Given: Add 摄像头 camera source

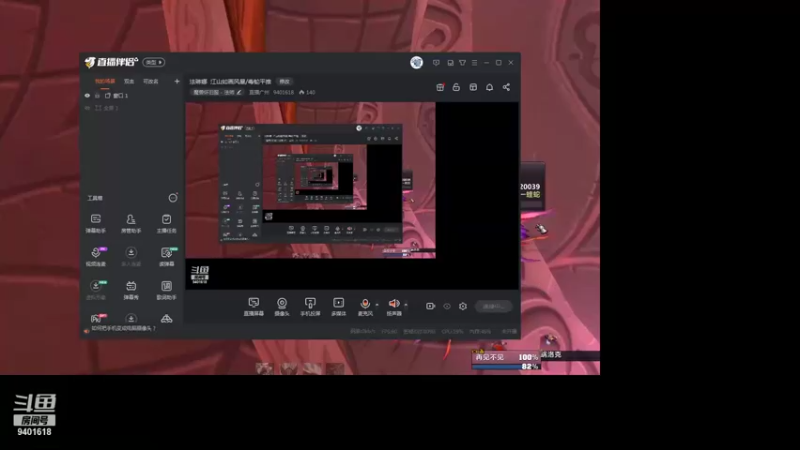Looking at the screenshot, I should click(x=282, y=307).
